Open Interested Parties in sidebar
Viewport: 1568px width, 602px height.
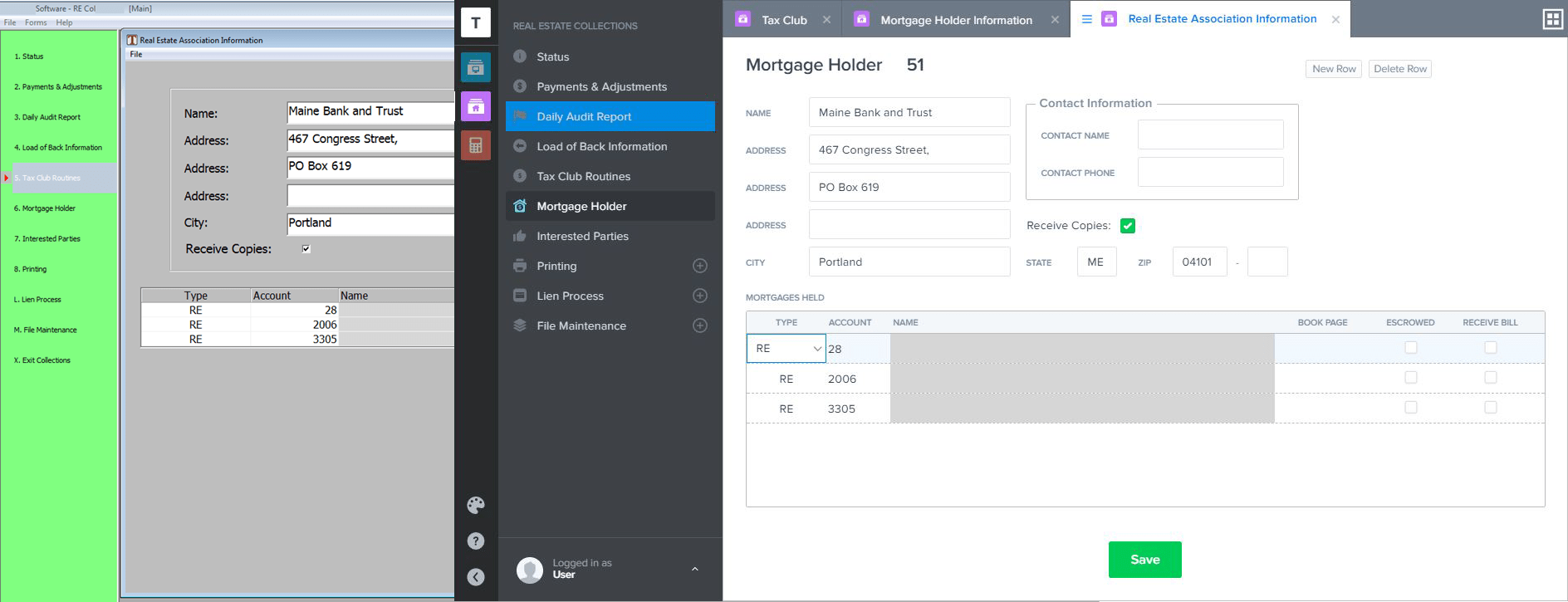pos(582,236)
